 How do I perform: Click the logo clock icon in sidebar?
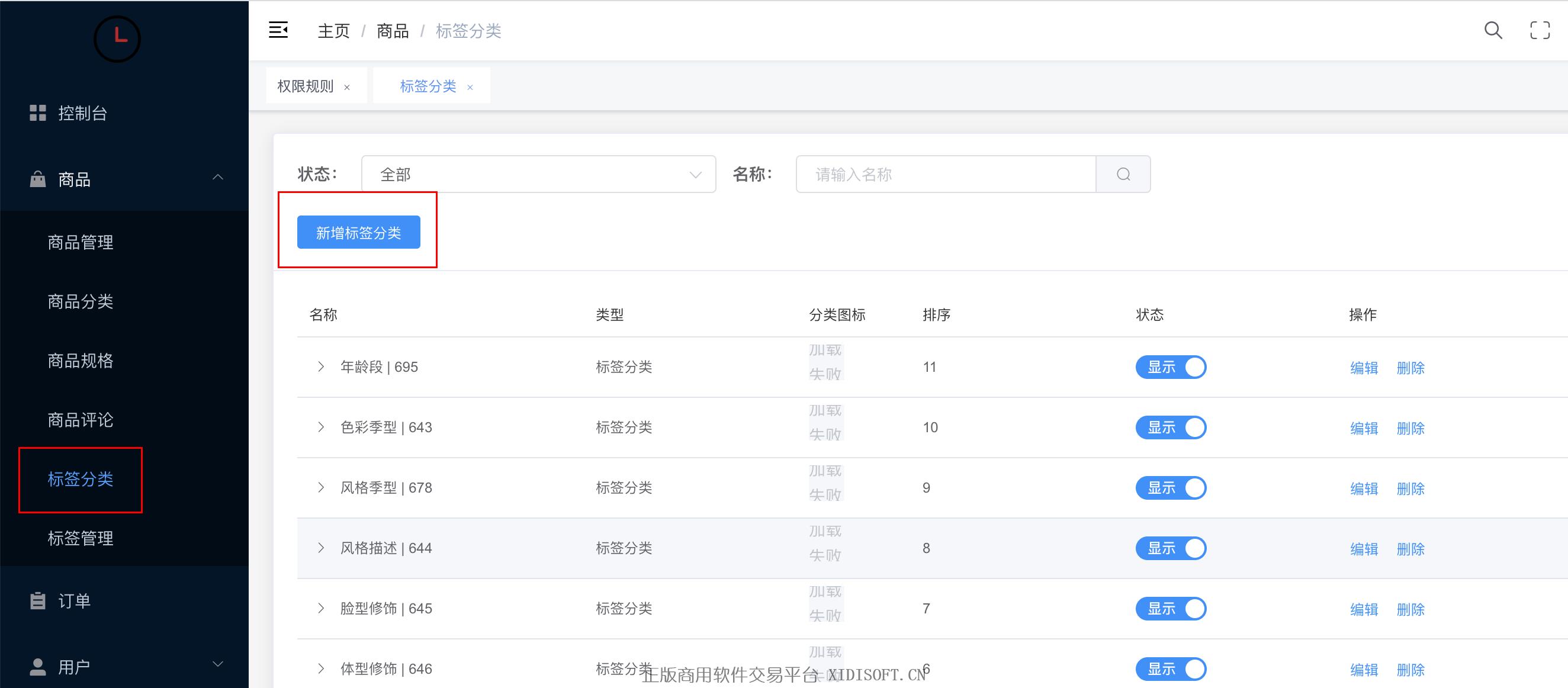(x=117, y=38)
